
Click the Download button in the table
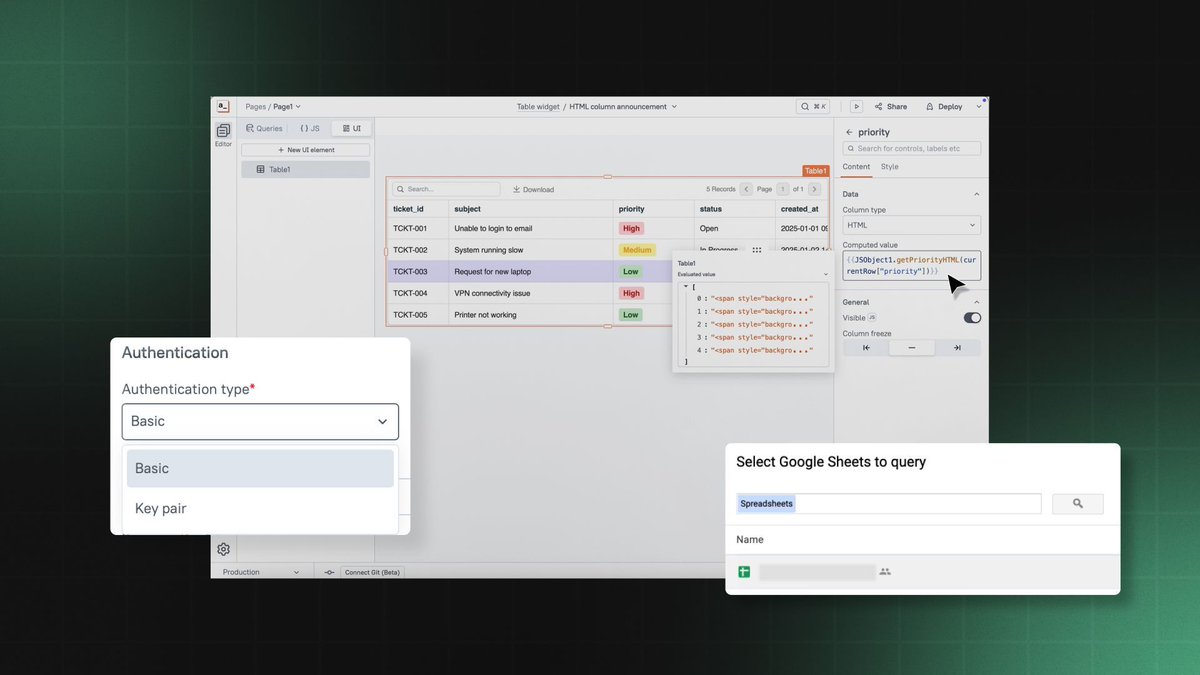coord(533,189)
